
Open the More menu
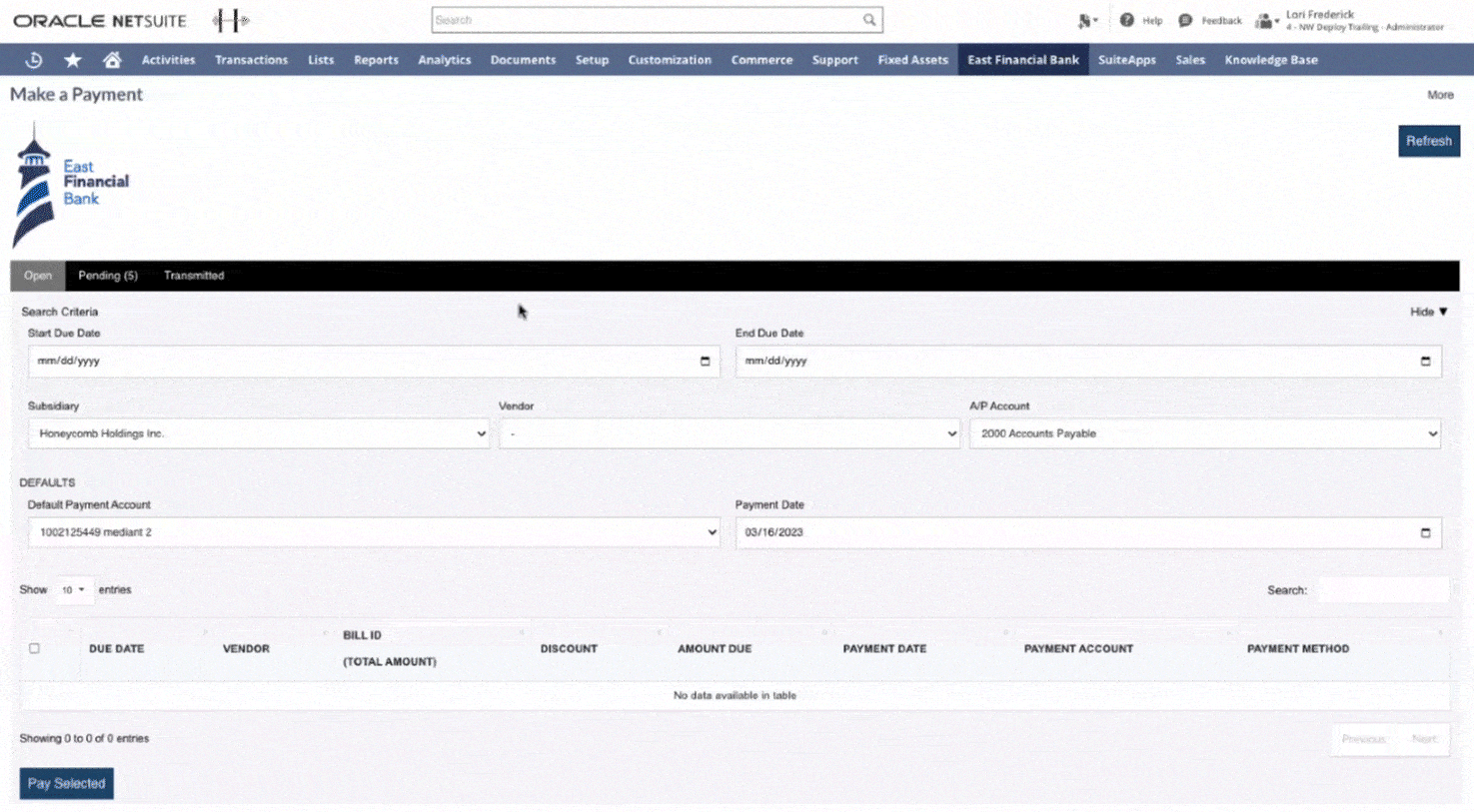click(1440, 95)
